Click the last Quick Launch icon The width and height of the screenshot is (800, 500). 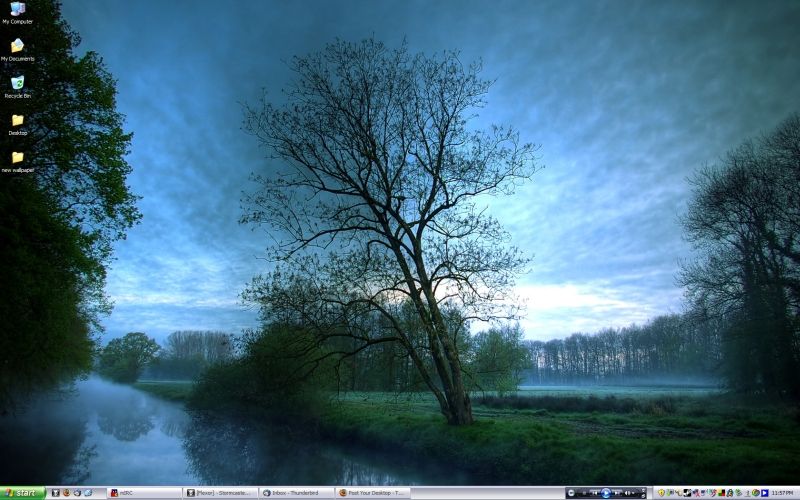88,493
